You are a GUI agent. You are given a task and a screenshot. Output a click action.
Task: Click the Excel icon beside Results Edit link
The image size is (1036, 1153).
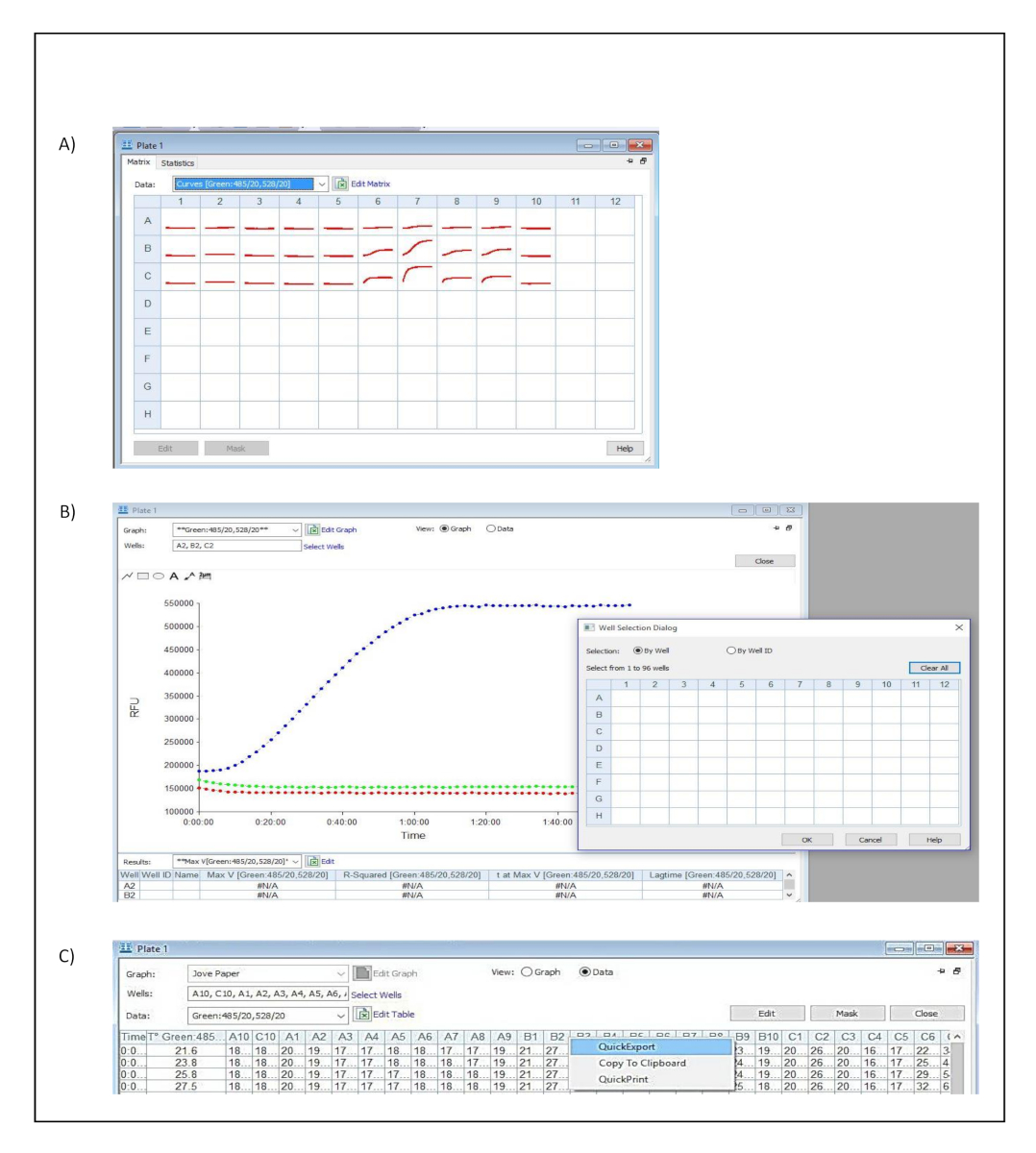[312, 861]
